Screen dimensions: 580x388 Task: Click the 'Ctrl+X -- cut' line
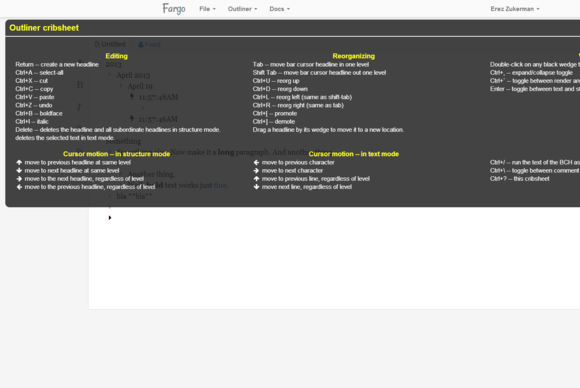(31, 81)
